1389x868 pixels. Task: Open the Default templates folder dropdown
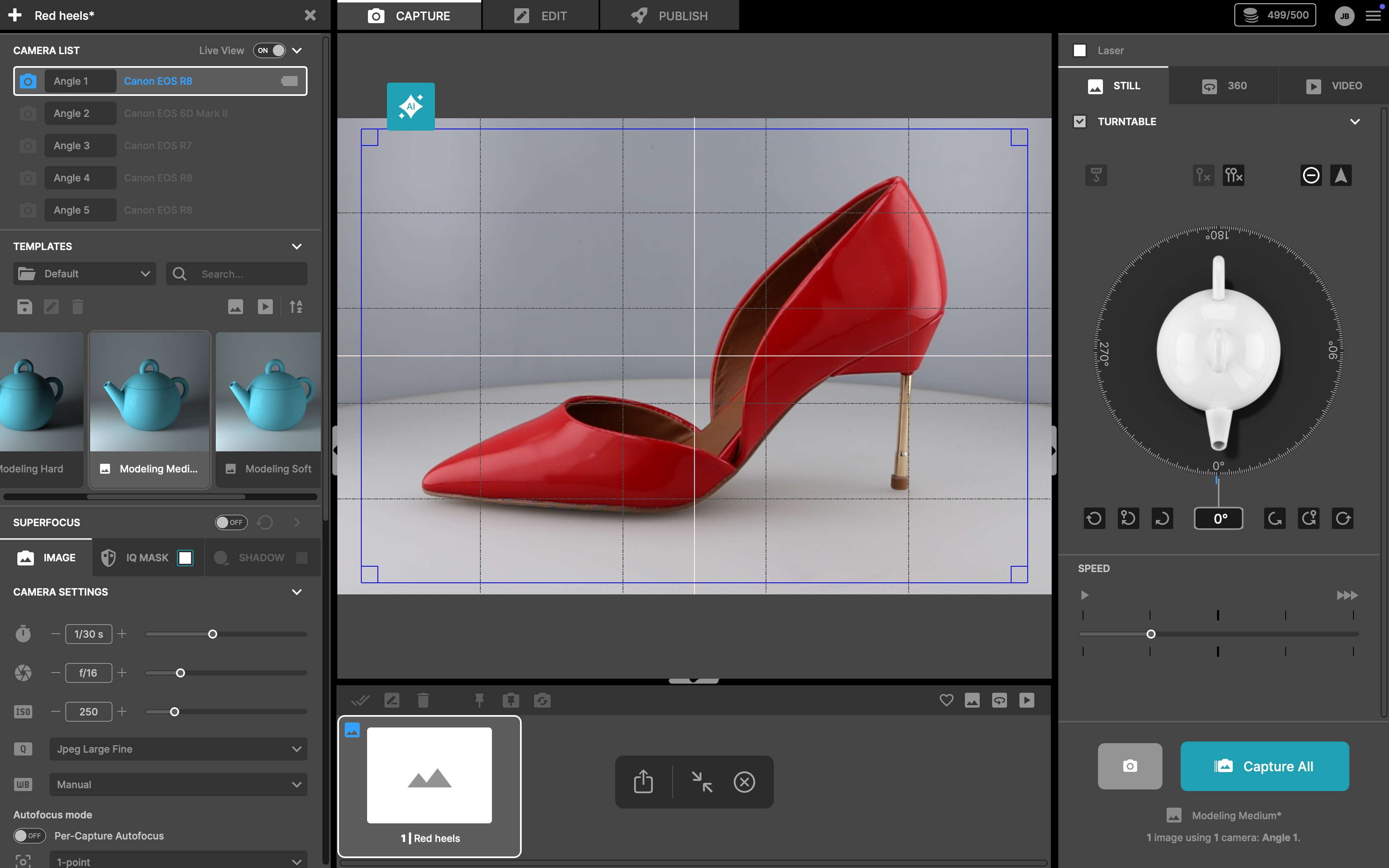pos(84,274)
